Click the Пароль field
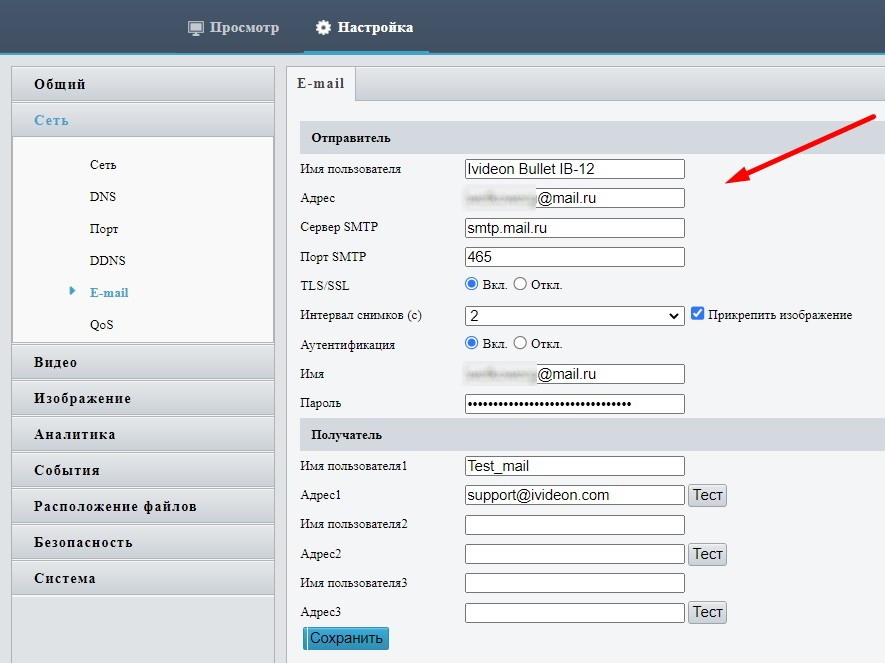Viewport: 885px width, 663px height. 575,404
